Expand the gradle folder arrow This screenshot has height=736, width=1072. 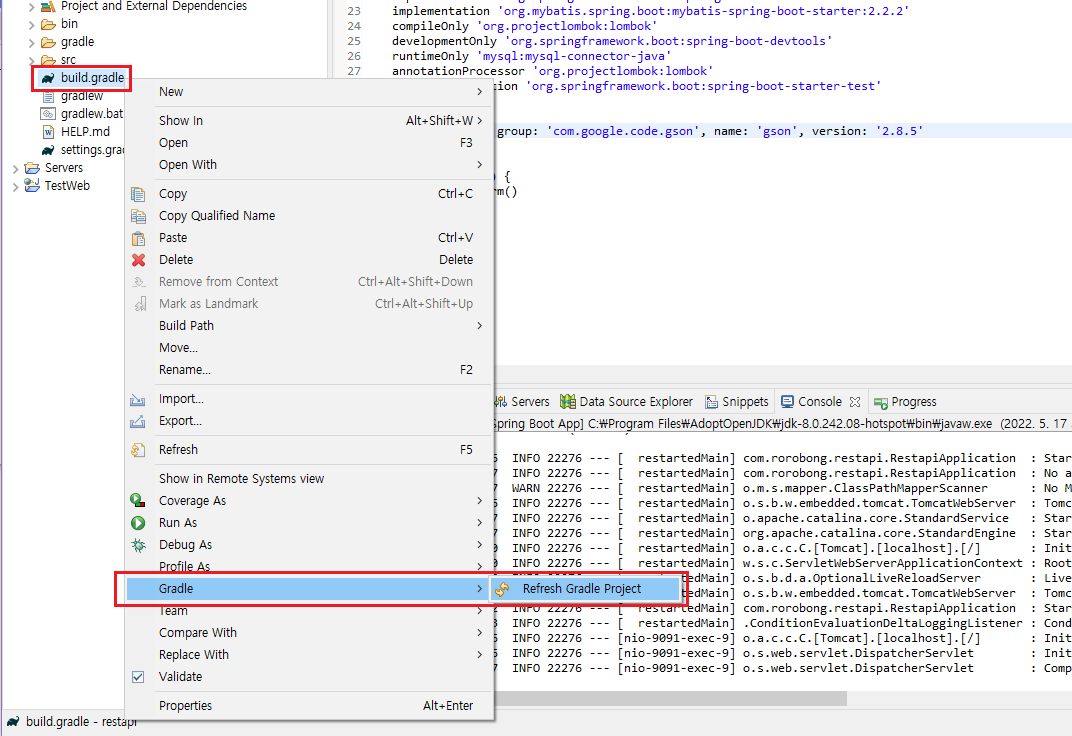click(31, 42)
